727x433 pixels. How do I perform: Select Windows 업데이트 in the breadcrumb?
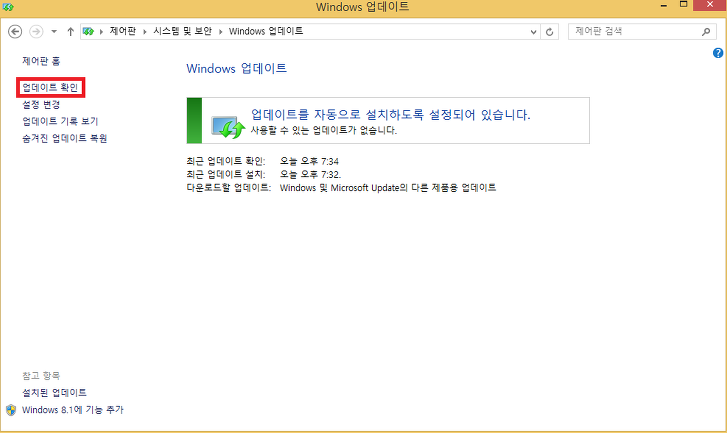coord(266,31)
